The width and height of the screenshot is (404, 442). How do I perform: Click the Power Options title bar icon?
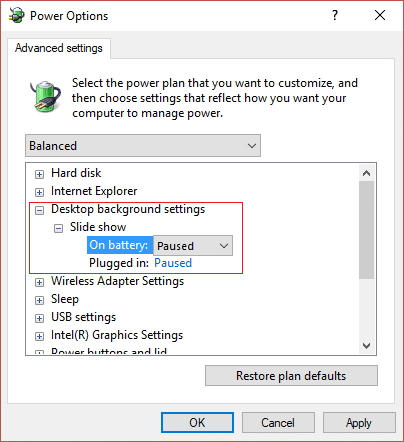pos(17,15)
